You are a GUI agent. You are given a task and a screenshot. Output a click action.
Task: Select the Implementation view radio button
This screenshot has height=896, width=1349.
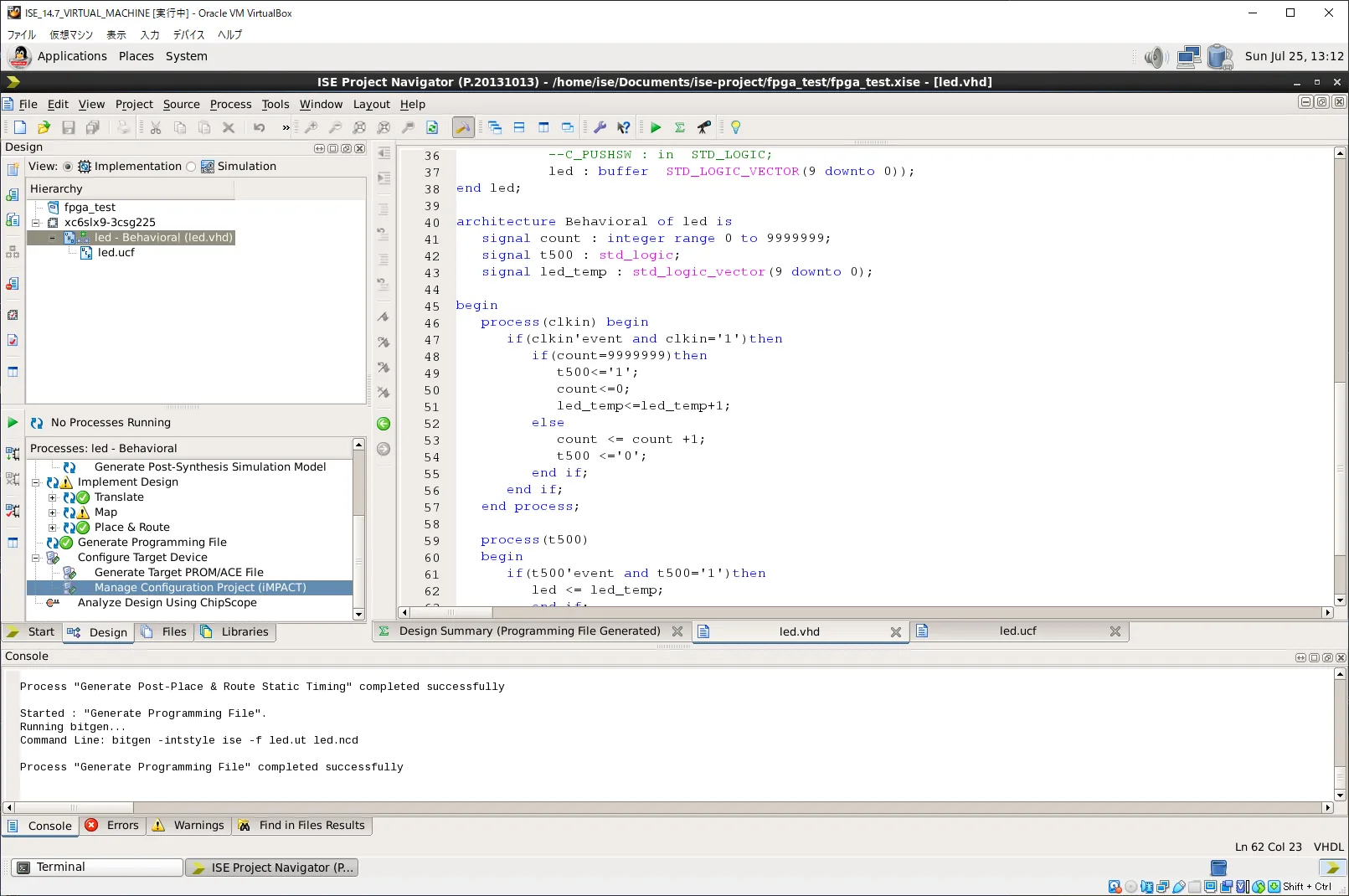point(68,167)
